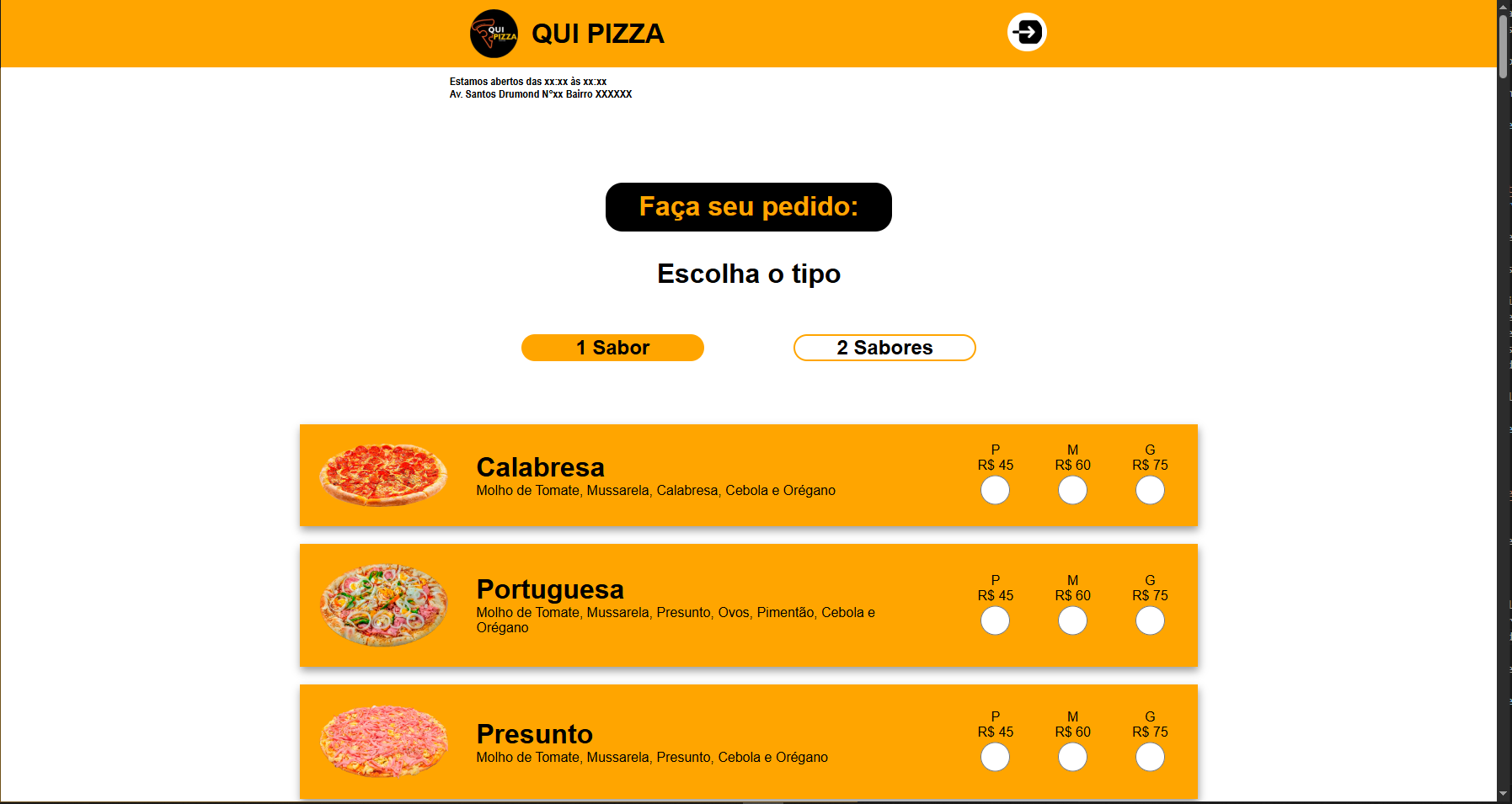Select size P for Calabresa
This screenshot has width=1512, height=804.
(x=995, y=490)
